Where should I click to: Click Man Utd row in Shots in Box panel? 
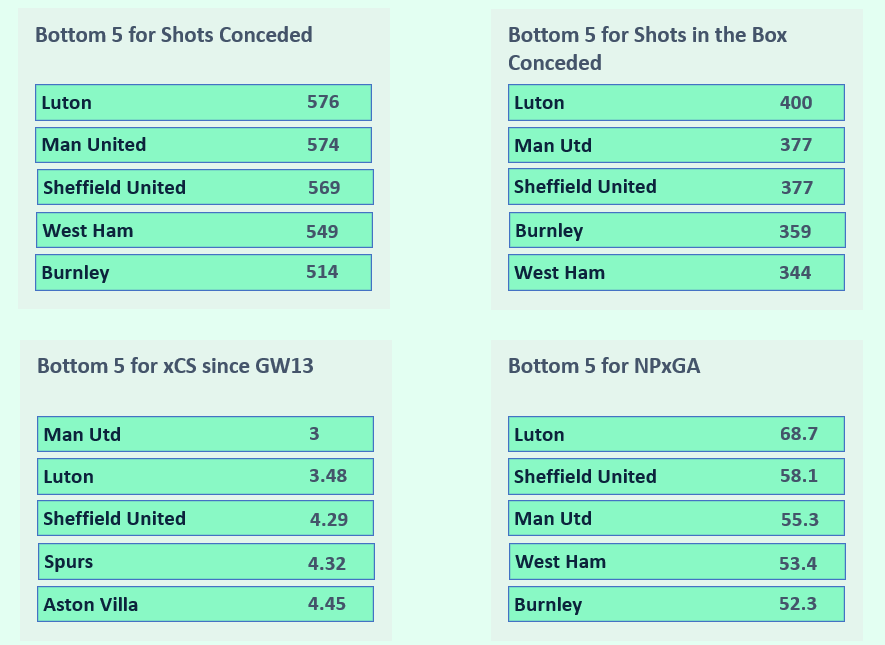click(x=676, y=145)
